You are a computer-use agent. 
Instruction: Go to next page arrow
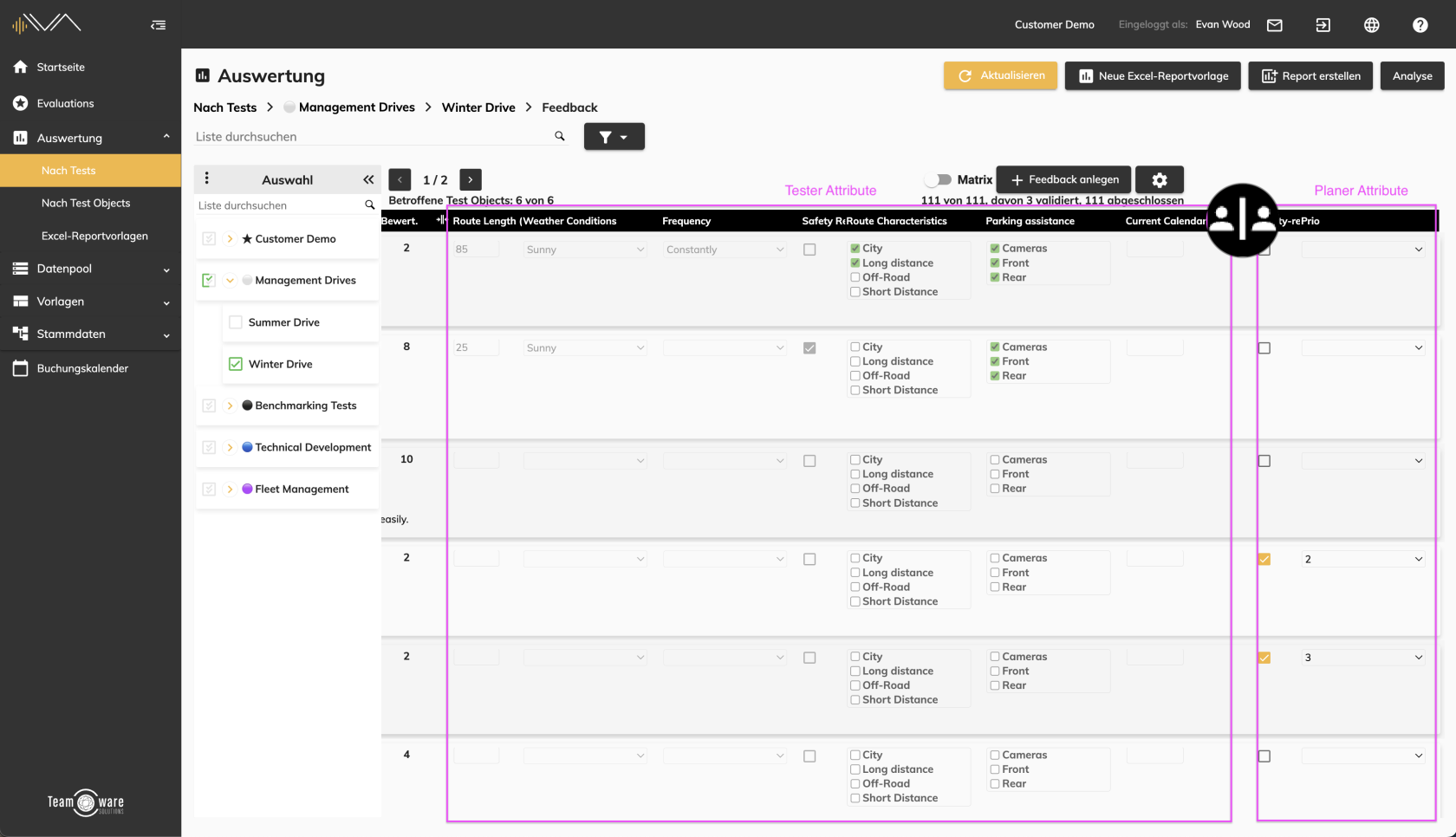(x=470, y=179)
